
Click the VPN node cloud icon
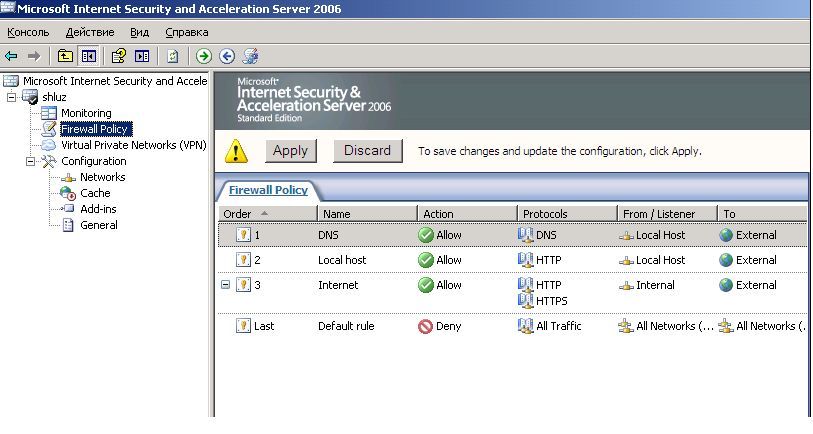(x=49, y=145)
